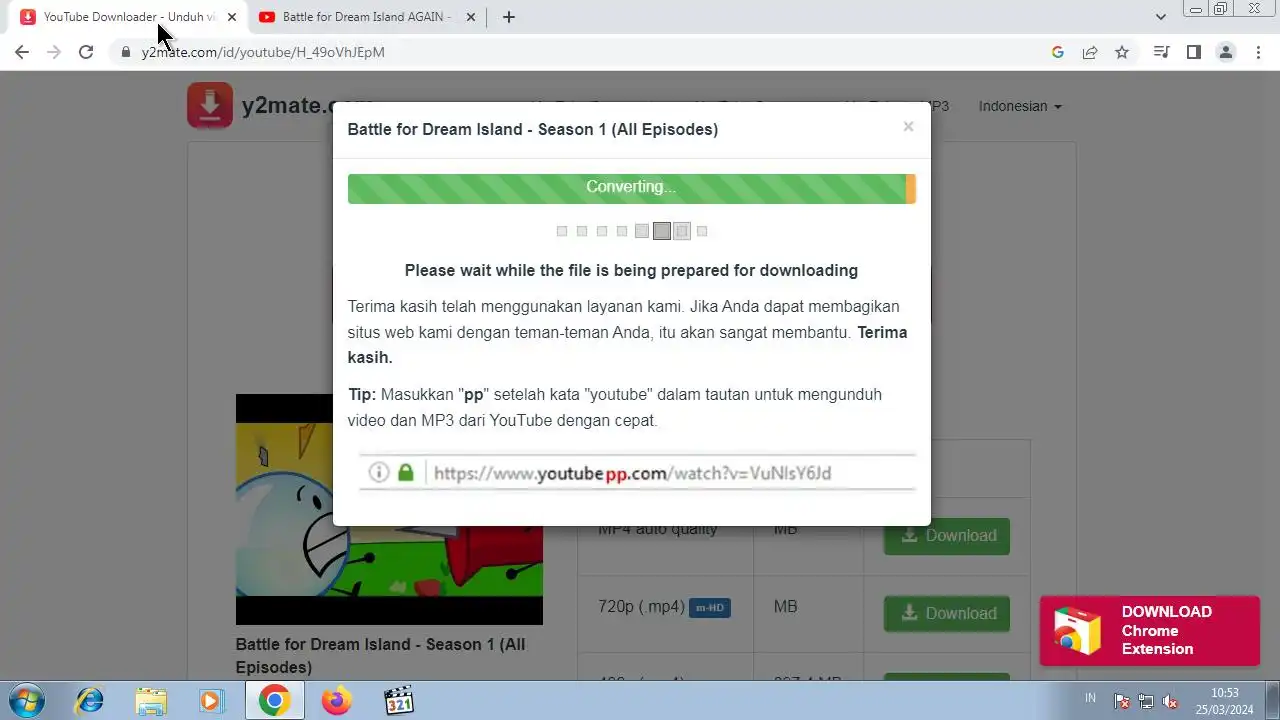Click the y2mate.com site name
The height and width of the screenshot is (720, 1280).
tap(308, 106)
